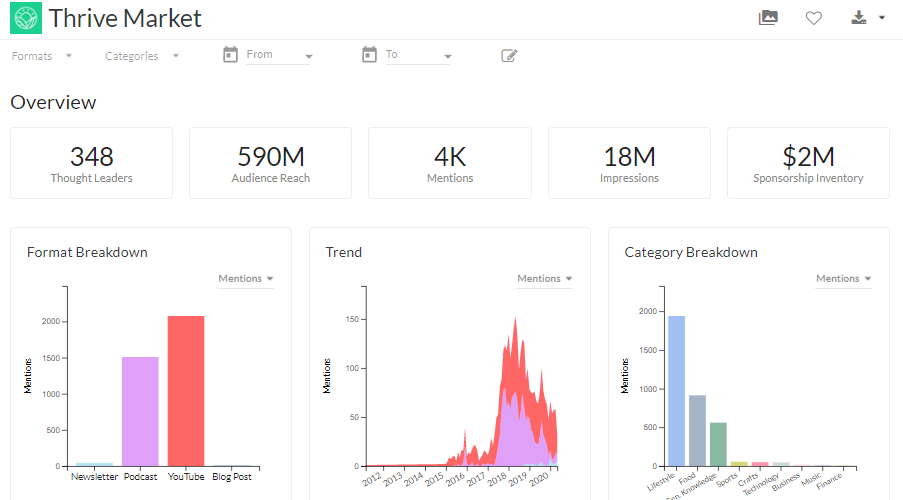Click the Category Breakdown heading

[691, 252]
